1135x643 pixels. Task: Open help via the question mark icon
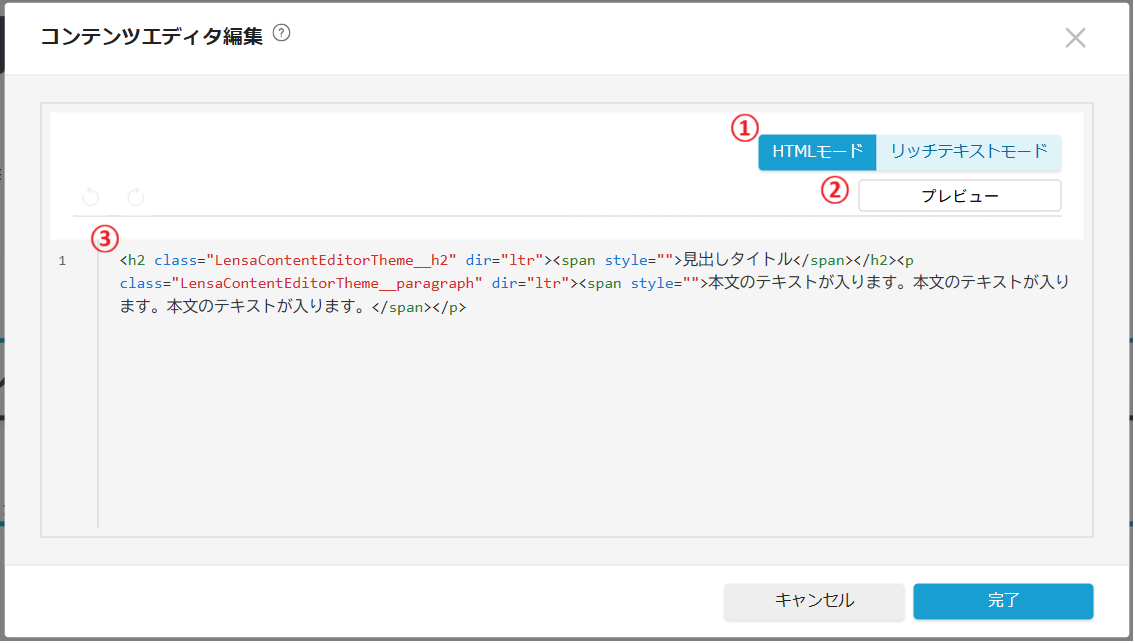[281, 34]
